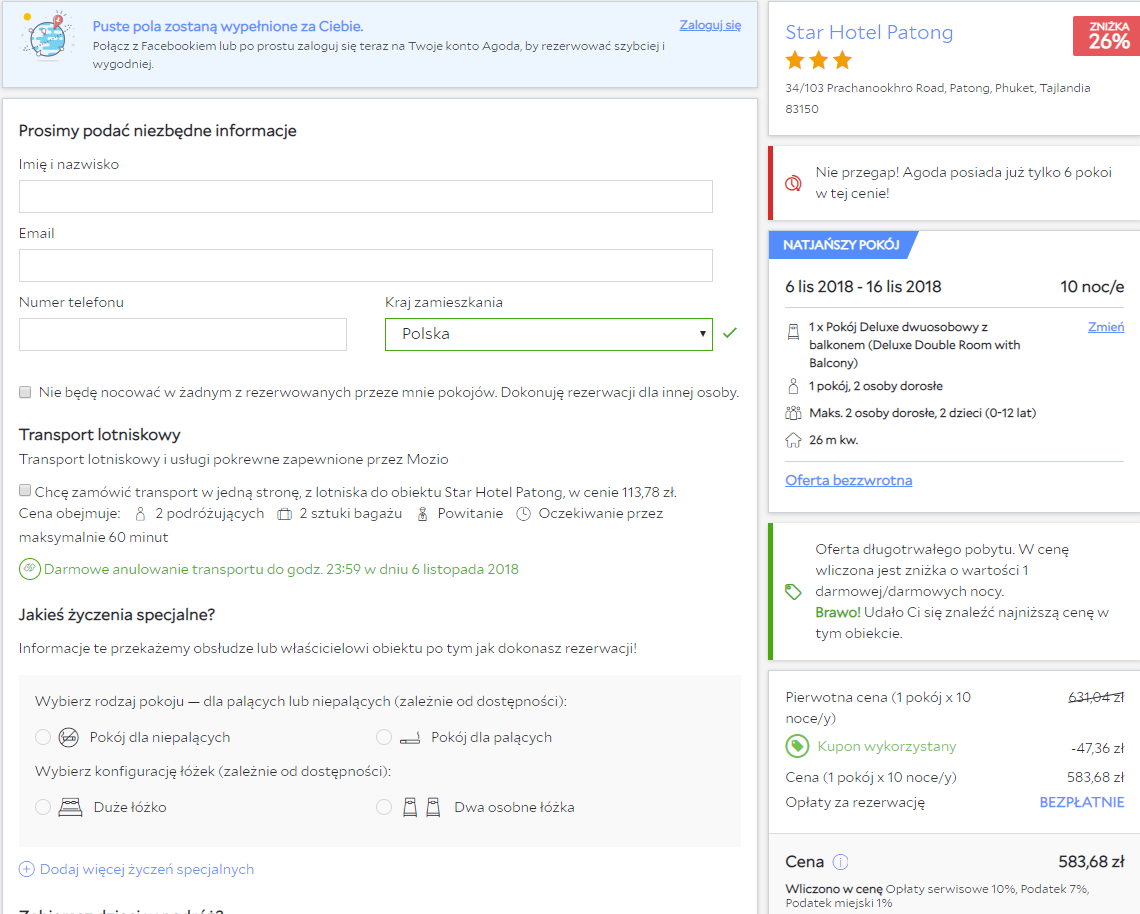Tick the one-way airport transport checkbox
Viewport: 1140px width, 914px height.
point(25,490)
